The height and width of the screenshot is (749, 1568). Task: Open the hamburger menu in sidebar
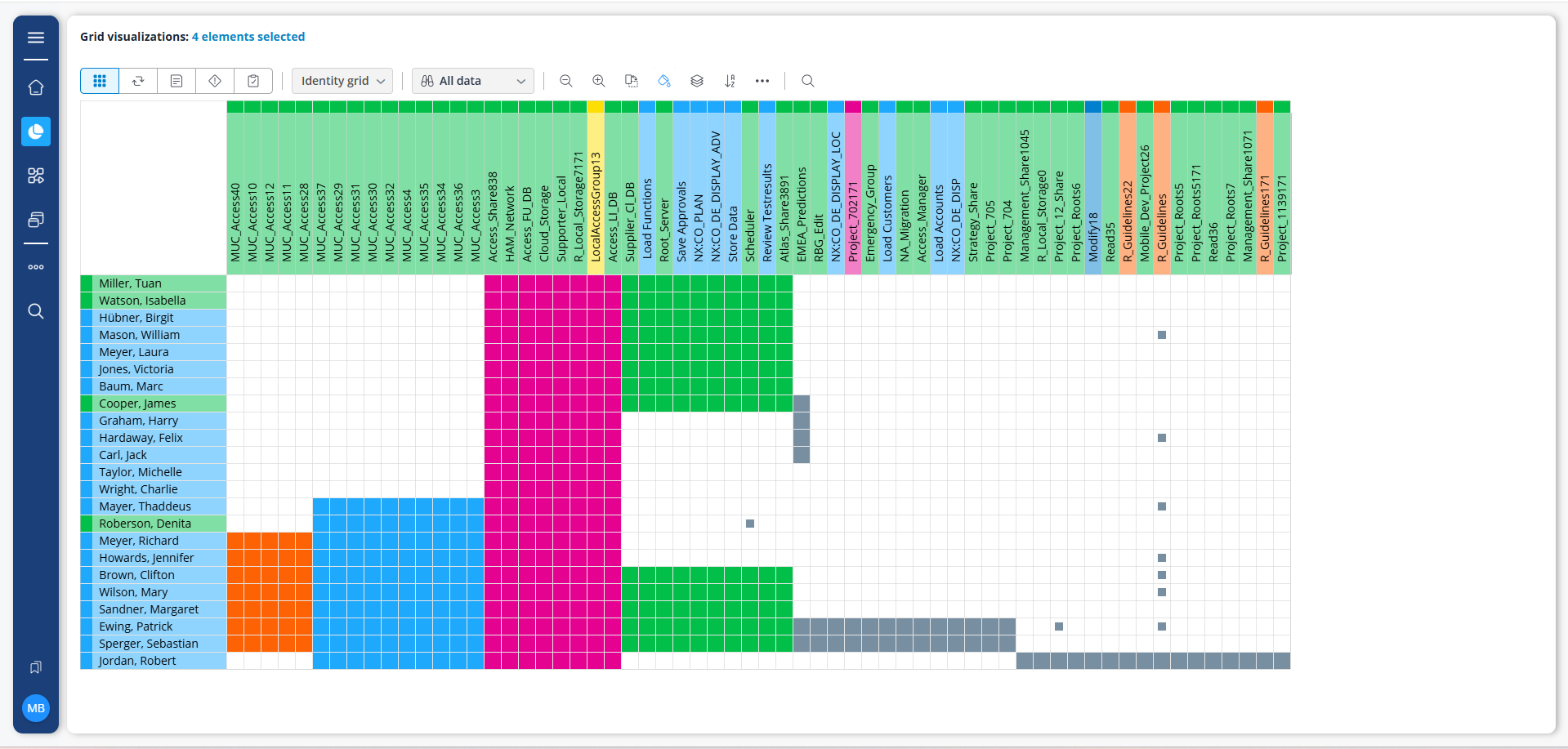36,38
